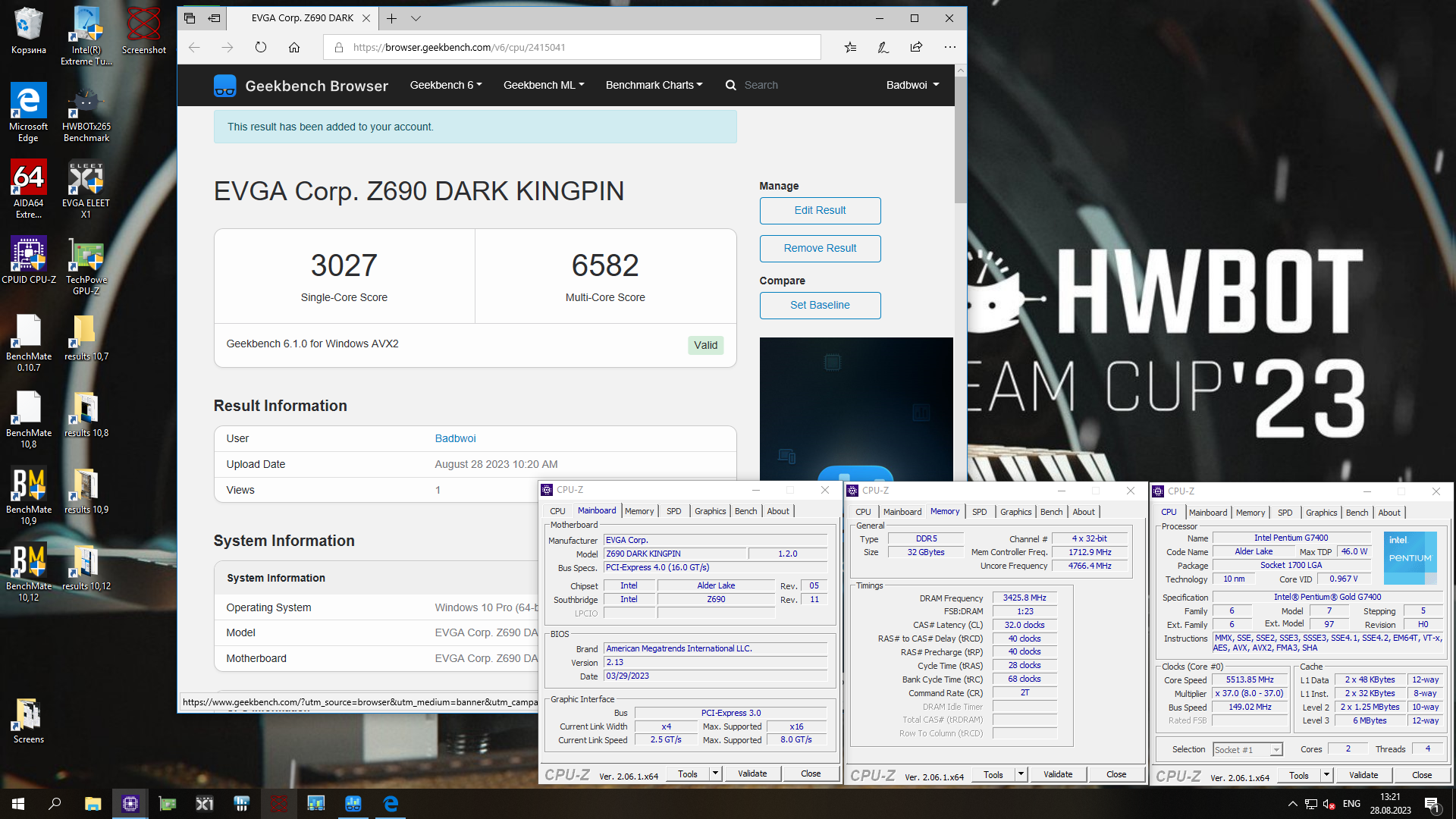
Task: Expand Benchmark Charts dropdown menu
Action: 654,85
